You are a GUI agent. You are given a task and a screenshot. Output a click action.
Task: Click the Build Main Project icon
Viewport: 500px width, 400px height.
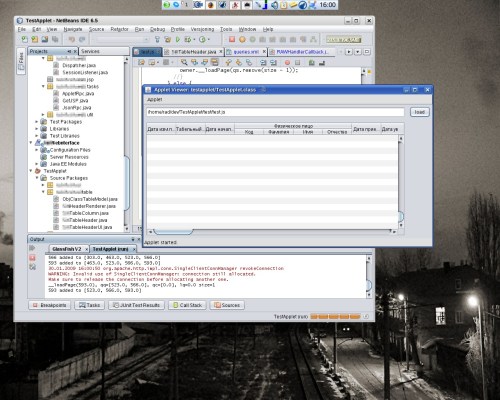point(157,39)
